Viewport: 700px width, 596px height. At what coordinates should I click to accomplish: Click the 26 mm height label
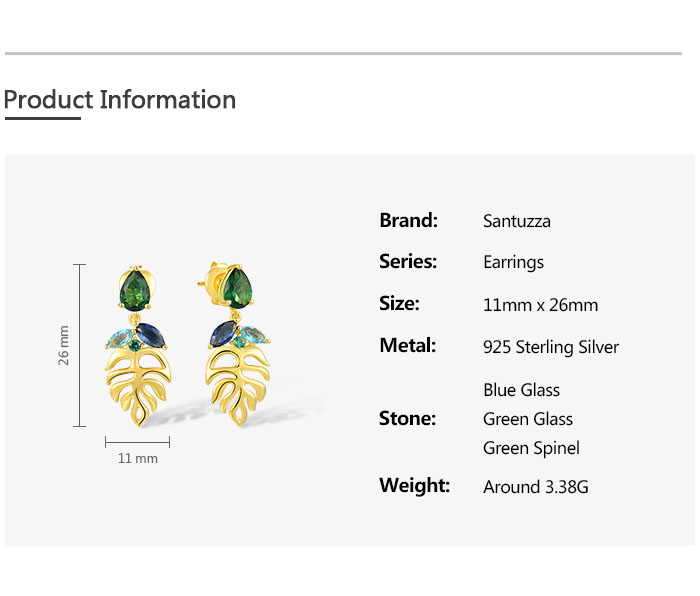(x=64, y=345)
